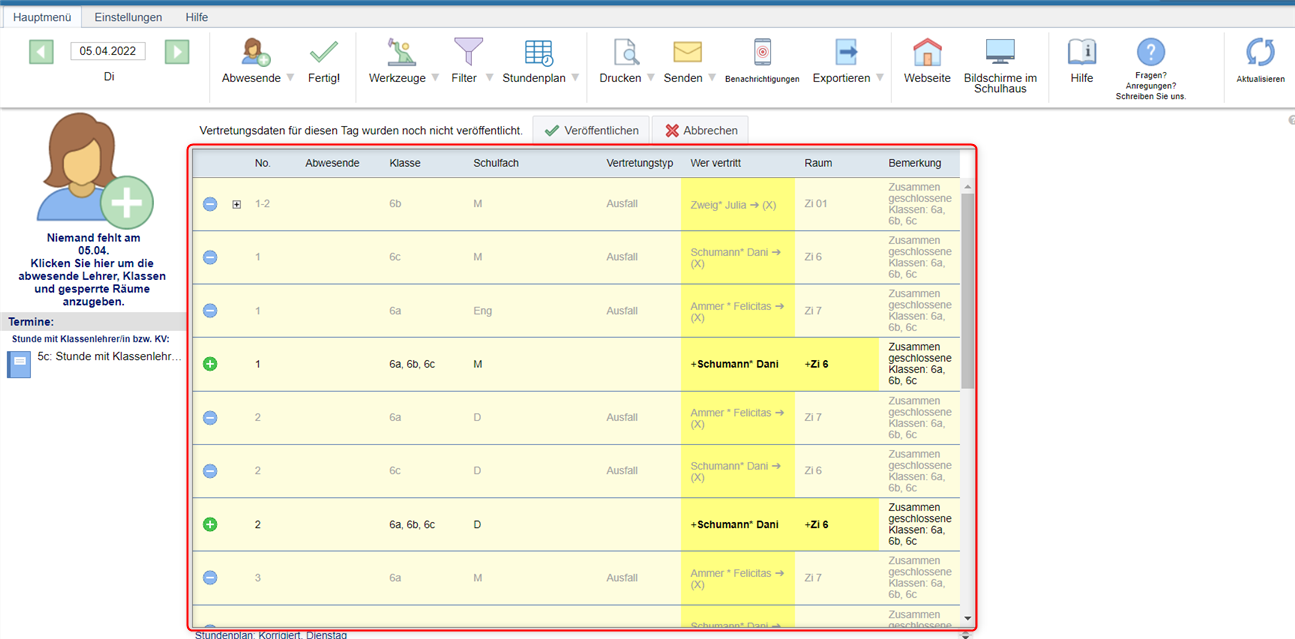Switch to the Hauptmenü tab
1295x639 pixels.
pos(41,17)
